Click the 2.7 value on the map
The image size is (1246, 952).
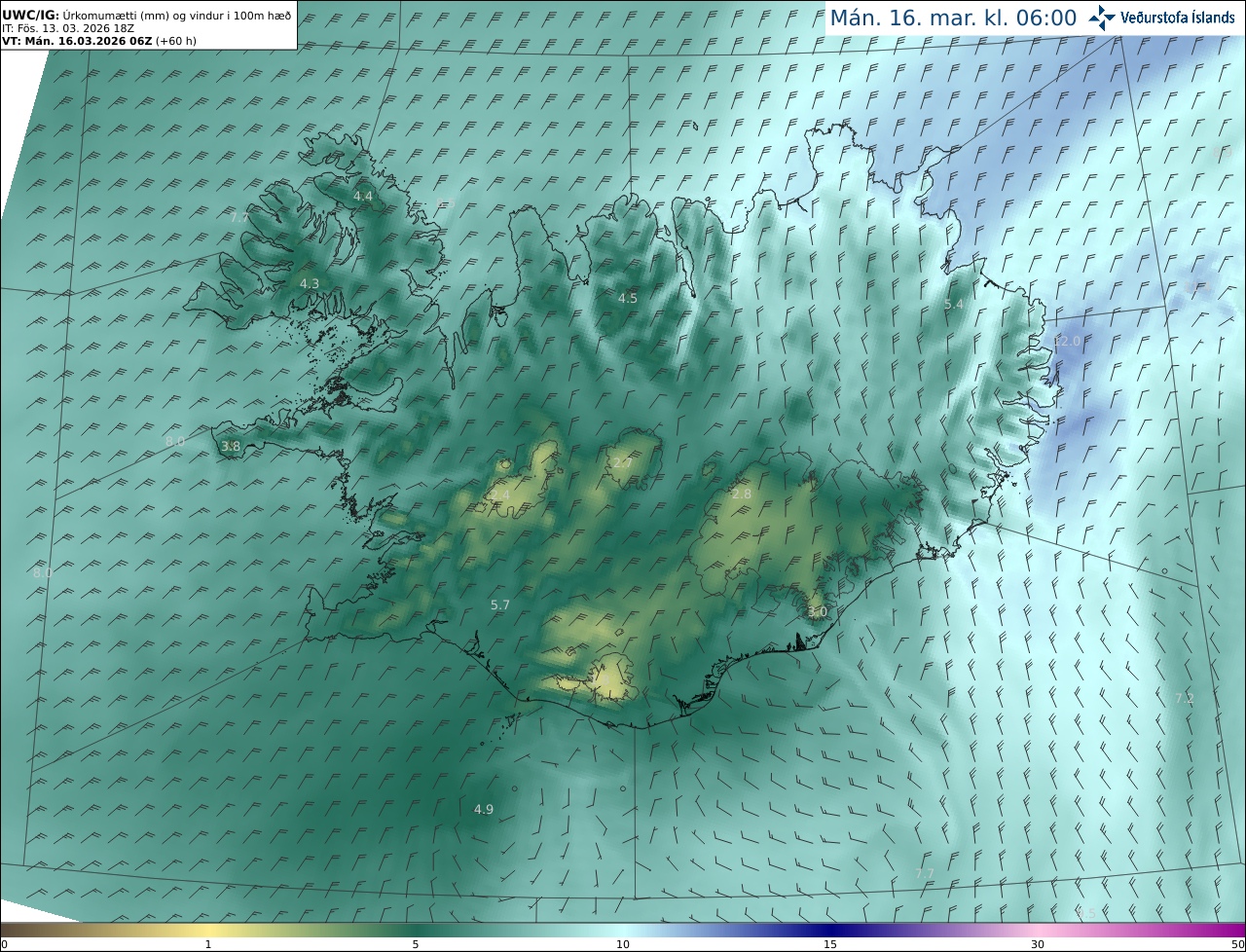tap(623, 462)
